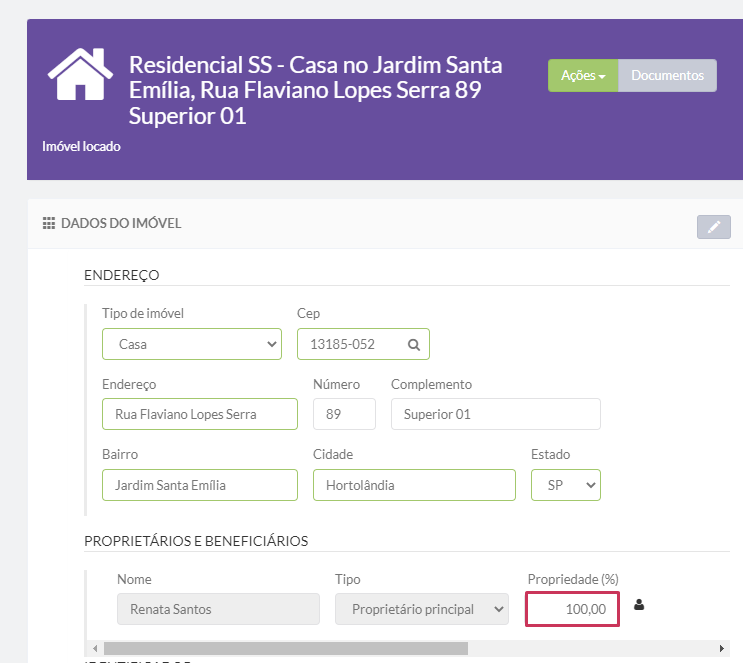Click the Cep field with 13185-052
Image resolution: width=743 pixels, height=663 pixels.
(363, 344)
